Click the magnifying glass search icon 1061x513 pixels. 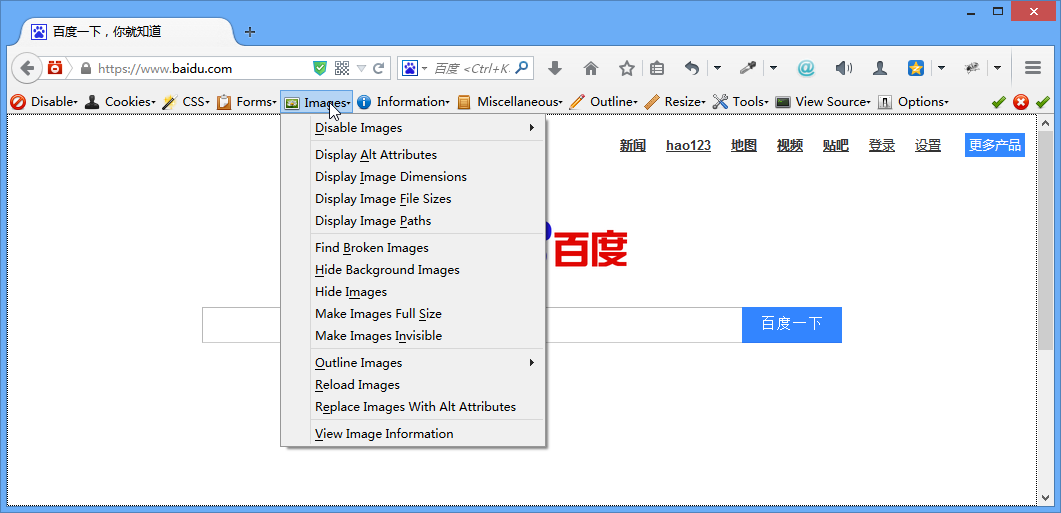point(522,68)
